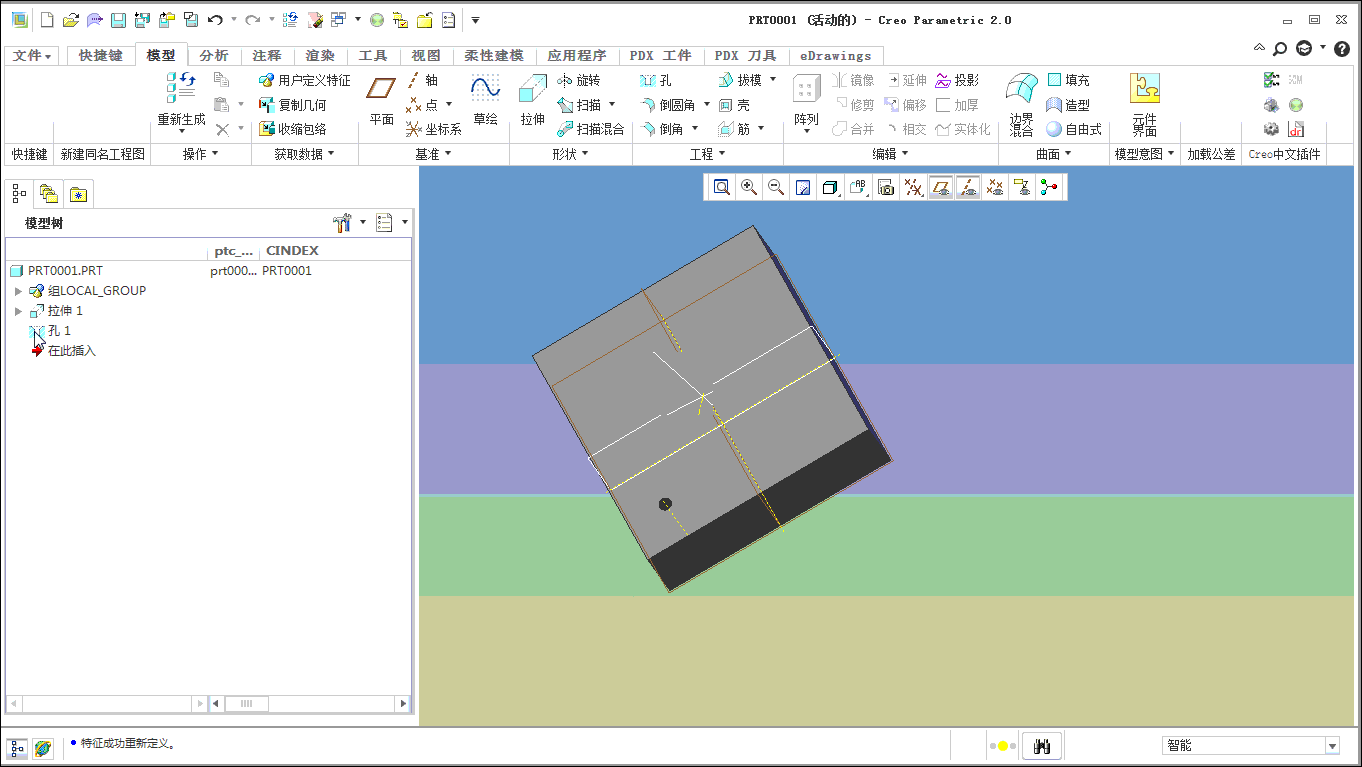The image size is (1362, 767).
Task: Select the Revolve (旋转) tool
Action: 578,80
